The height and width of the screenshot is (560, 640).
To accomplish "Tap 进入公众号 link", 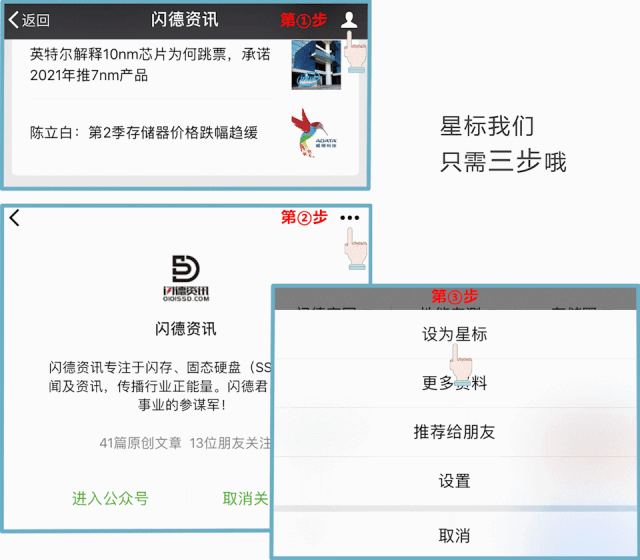I will click(x=110, y=498).
